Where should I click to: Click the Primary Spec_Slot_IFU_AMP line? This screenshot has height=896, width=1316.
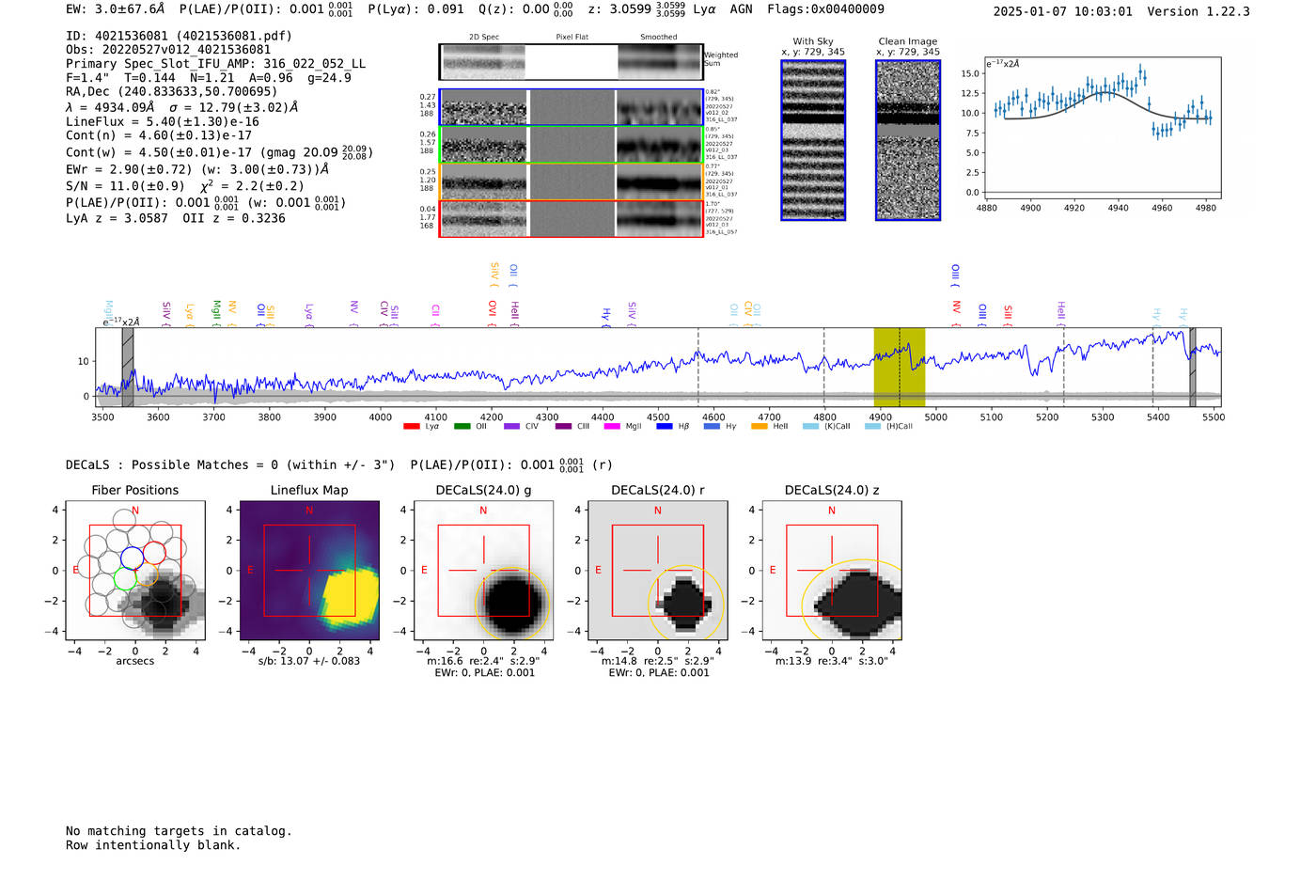pyautogui.click(x=215, y=64)
